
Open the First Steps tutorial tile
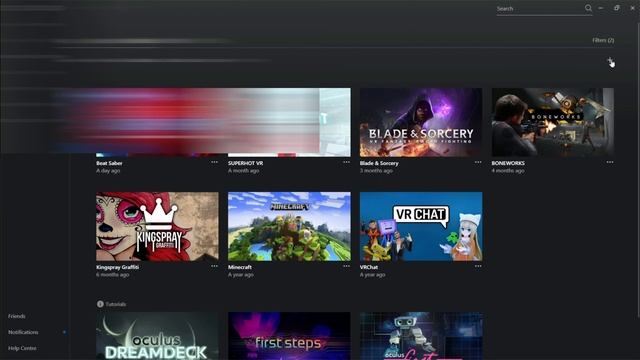click(x=289, y=336)
